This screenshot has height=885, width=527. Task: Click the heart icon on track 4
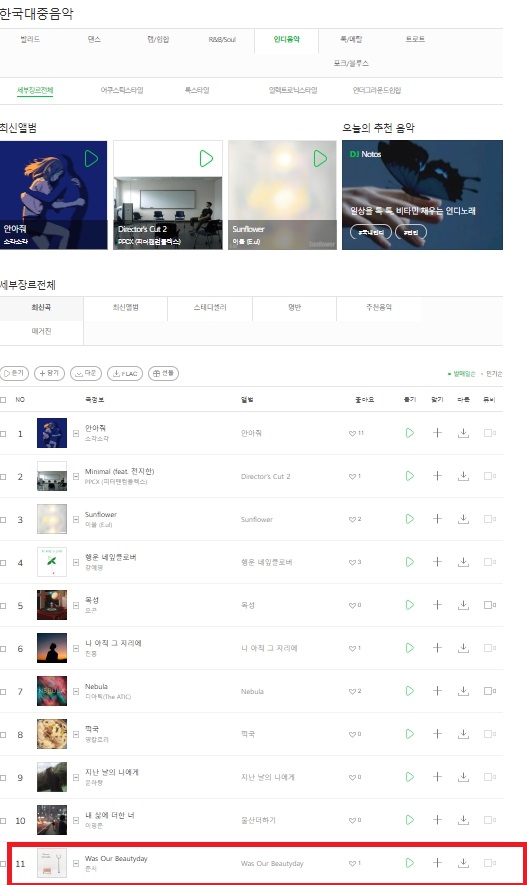tap(352, 562)
